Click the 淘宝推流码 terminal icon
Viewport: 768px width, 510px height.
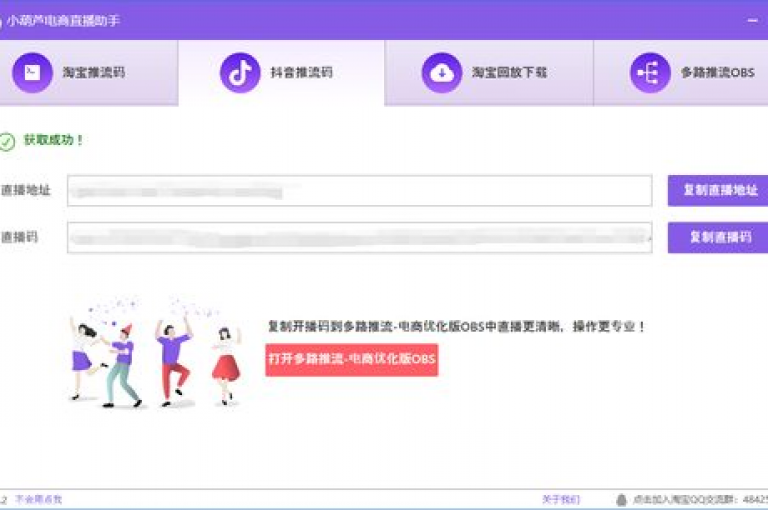tap(32, 73)
